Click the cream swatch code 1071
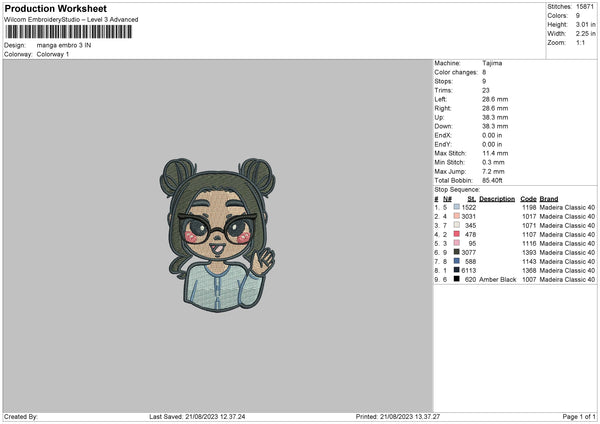Viewport: 600px width, 424px height. [x=457, y=225]
